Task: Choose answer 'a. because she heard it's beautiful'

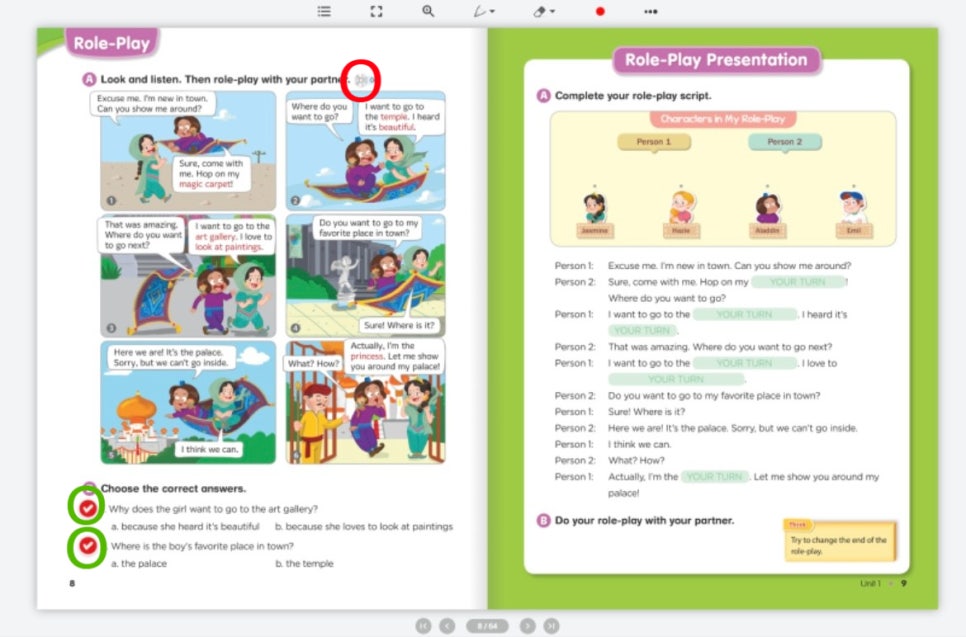Action: 185,527
